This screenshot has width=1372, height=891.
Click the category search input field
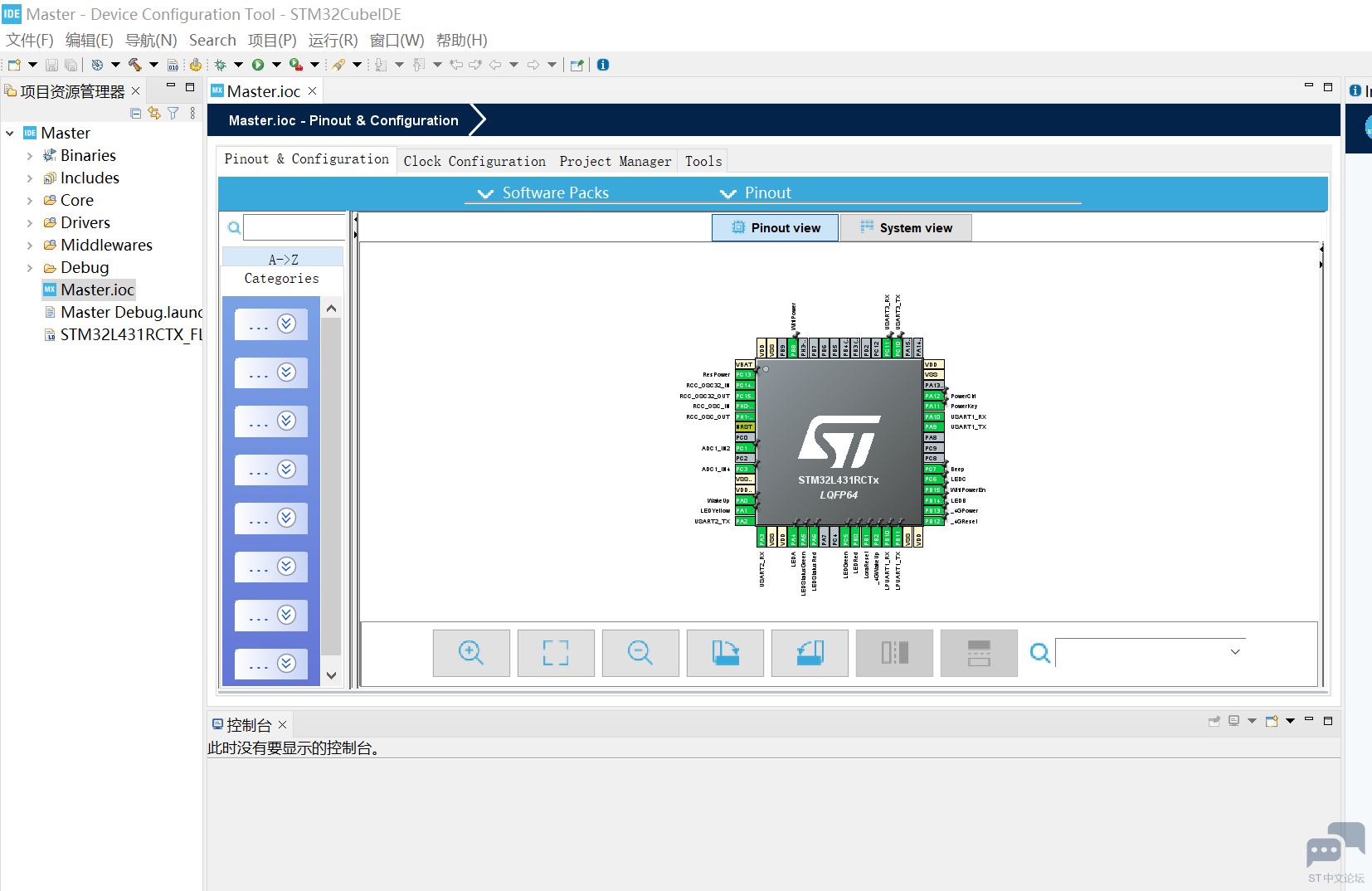click(x=294, y=227)
